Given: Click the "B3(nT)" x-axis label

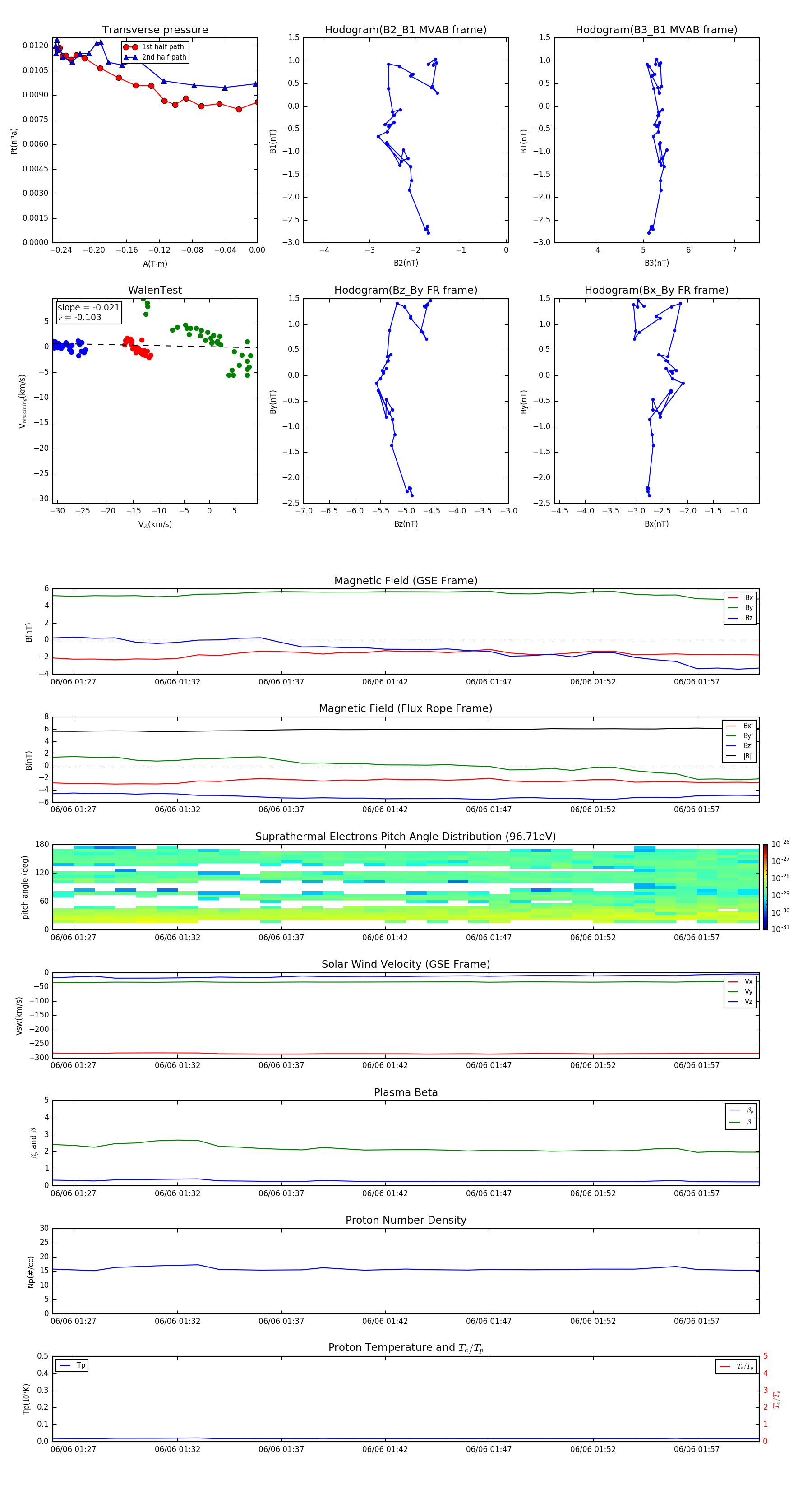Looking at the screenshot, I should 656,263.
